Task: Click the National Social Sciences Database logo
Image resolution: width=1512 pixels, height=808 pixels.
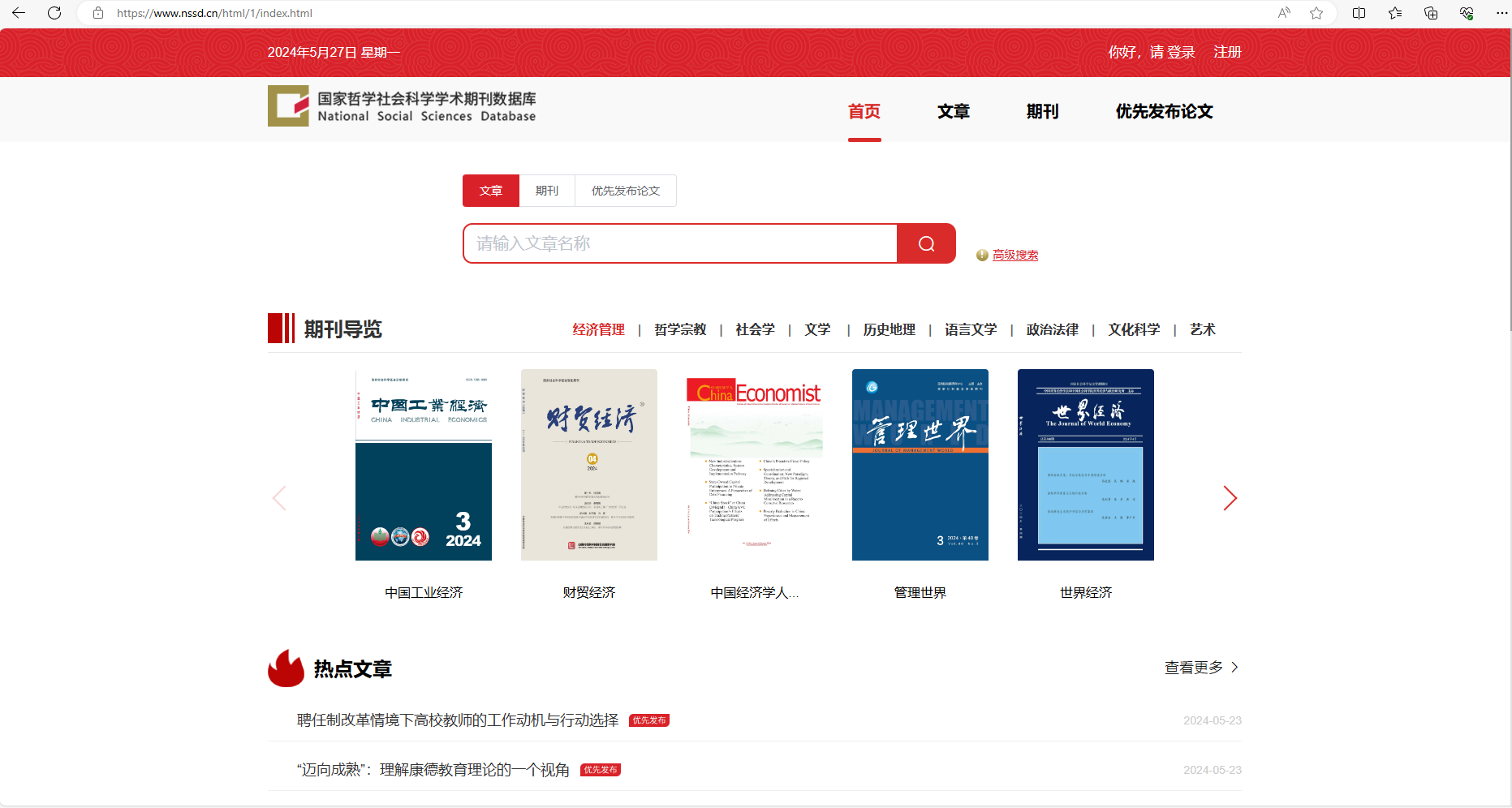Action: [403, 106]
